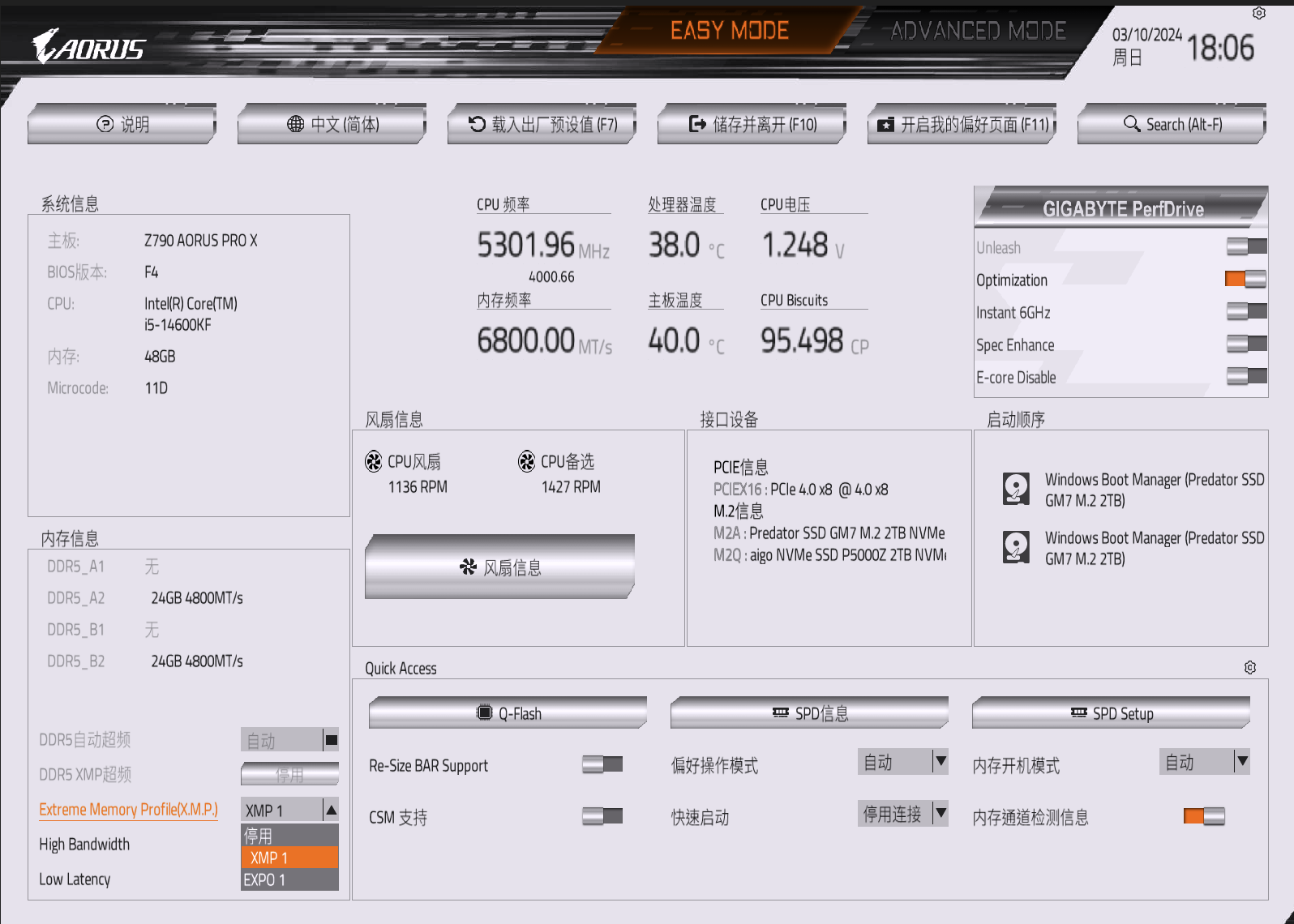Open the 快速启动 dropdown
This screenshot has width=1294, height=924.
pyautogui.click(x=903, y=814)
